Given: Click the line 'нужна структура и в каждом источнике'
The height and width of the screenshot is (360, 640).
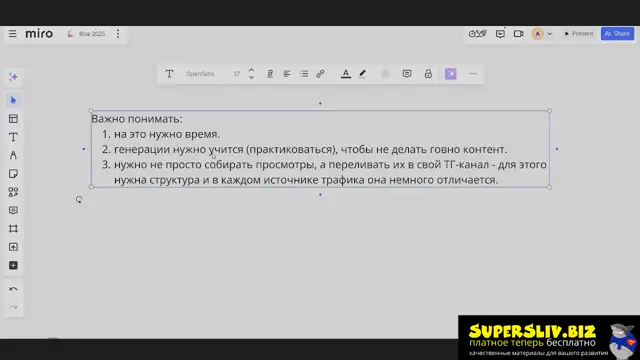Looking at the screenshot, I should (306, 180).
